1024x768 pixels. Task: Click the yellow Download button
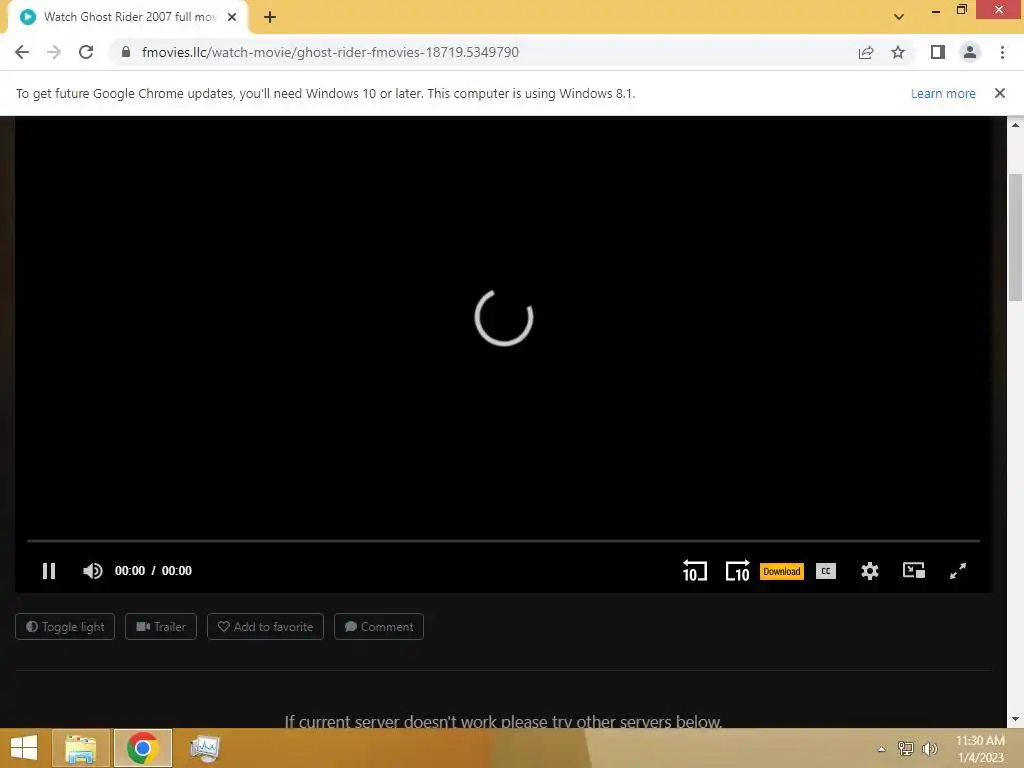tap(781, 571)
